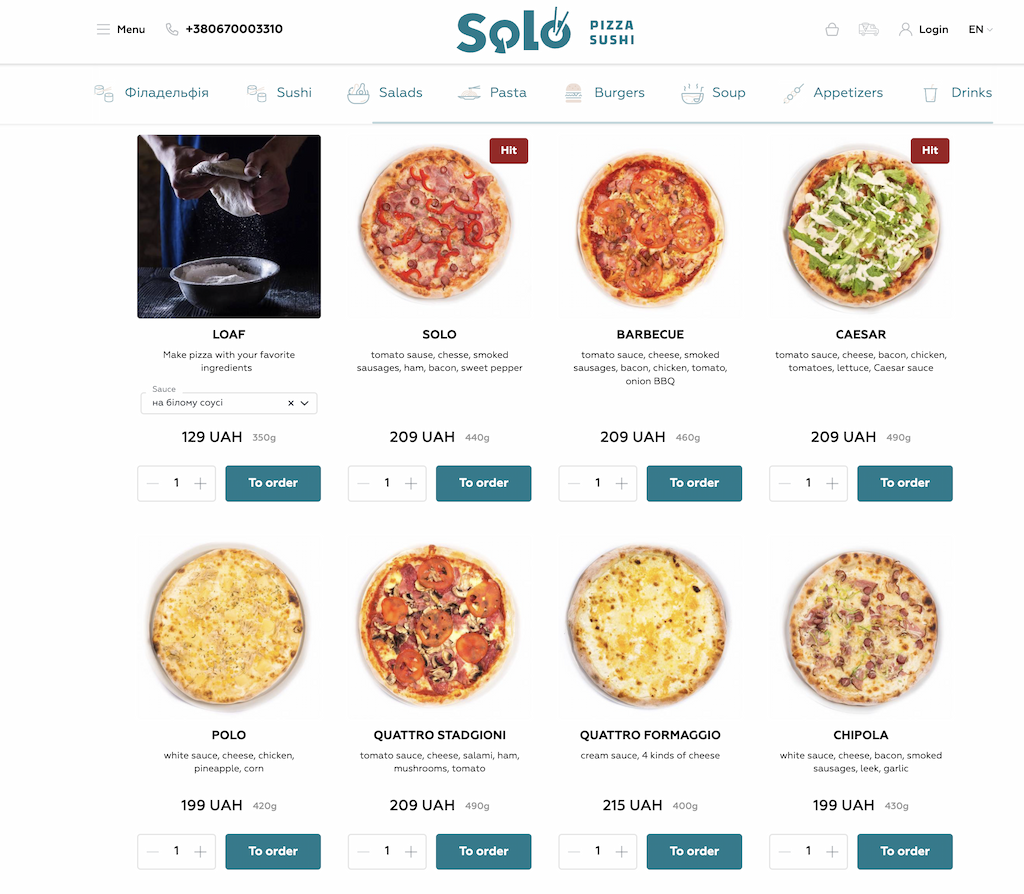Select the Soup bowl category icon
The height and width of the screenshot is (894, 1024).
tap(692, 93)
